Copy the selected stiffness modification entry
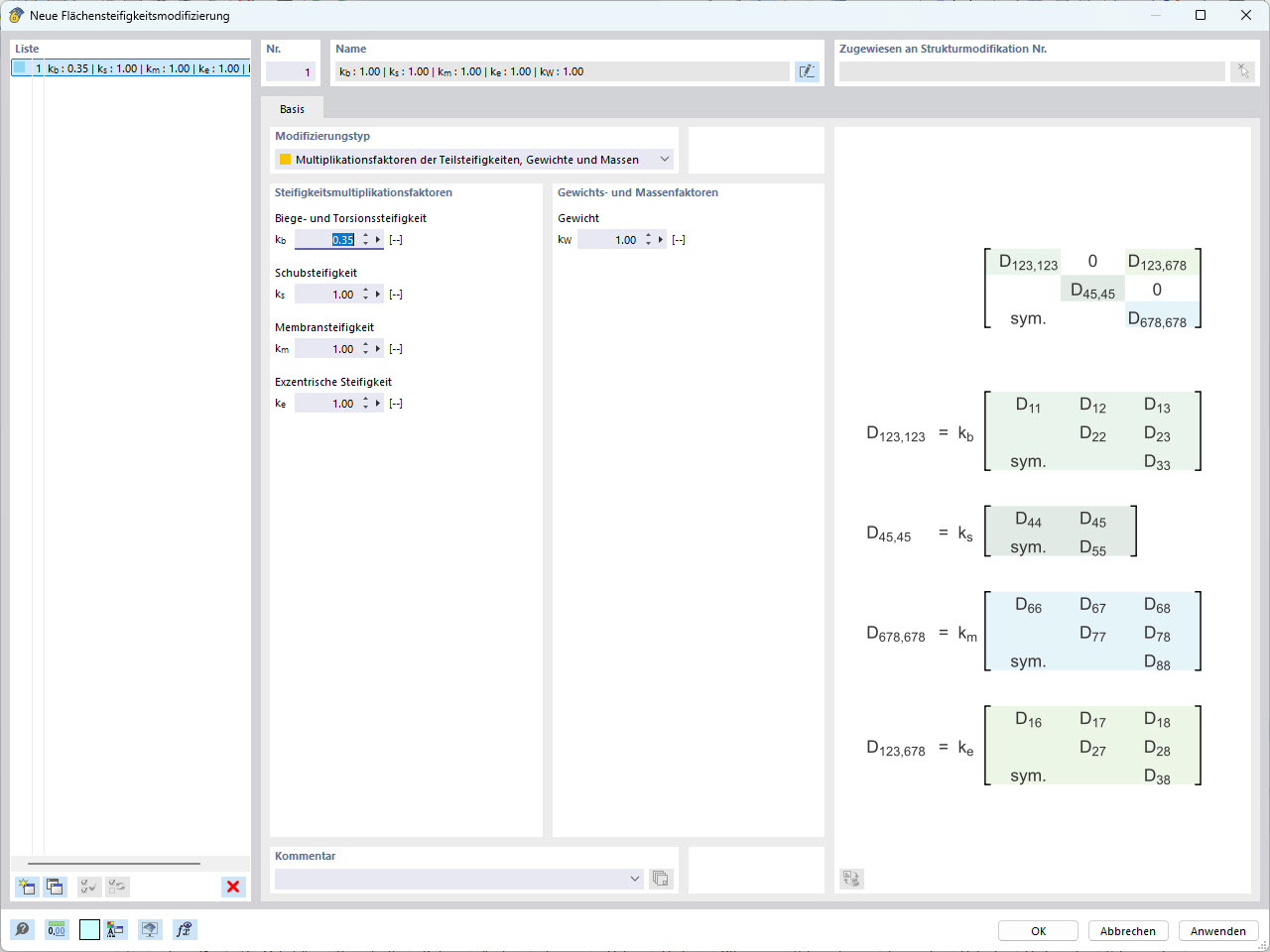This screenshot has width=1270, height=952. [55, 887]
